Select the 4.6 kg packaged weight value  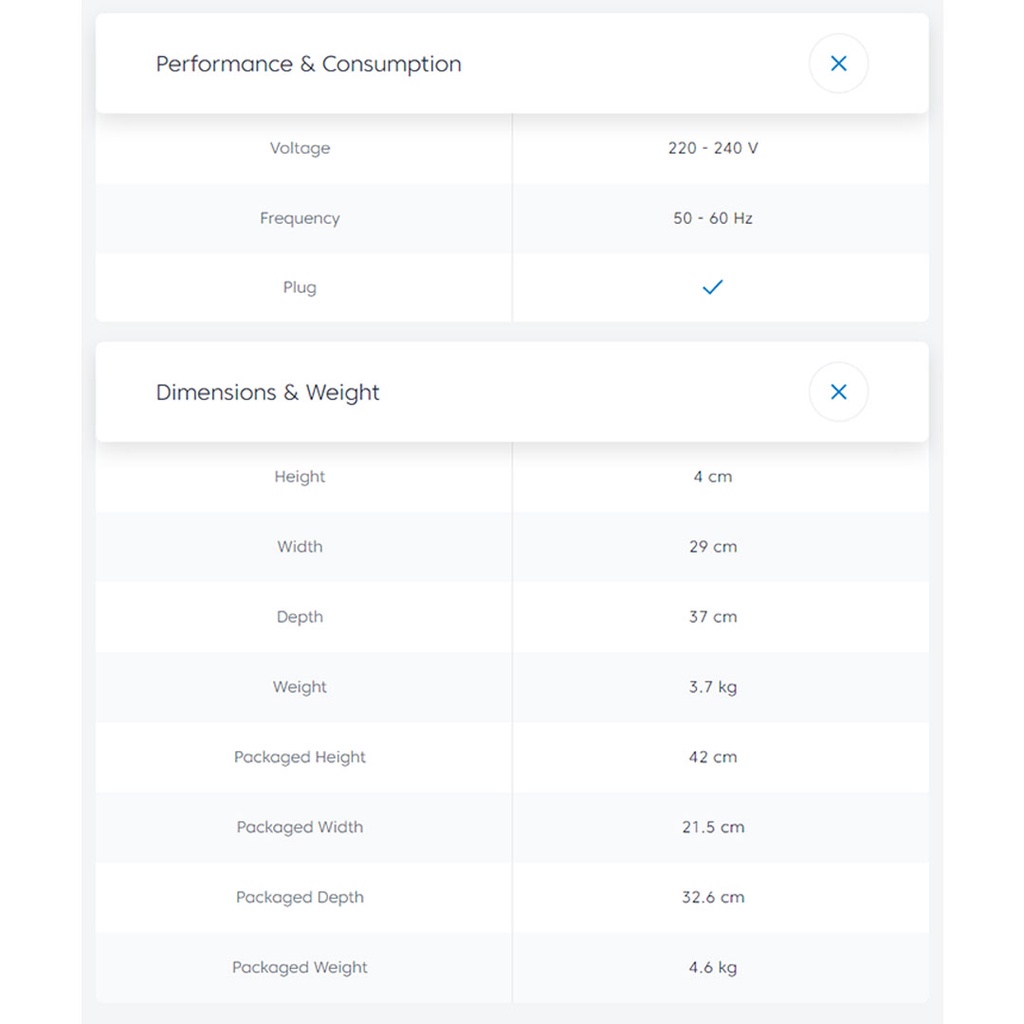point(713,967)
